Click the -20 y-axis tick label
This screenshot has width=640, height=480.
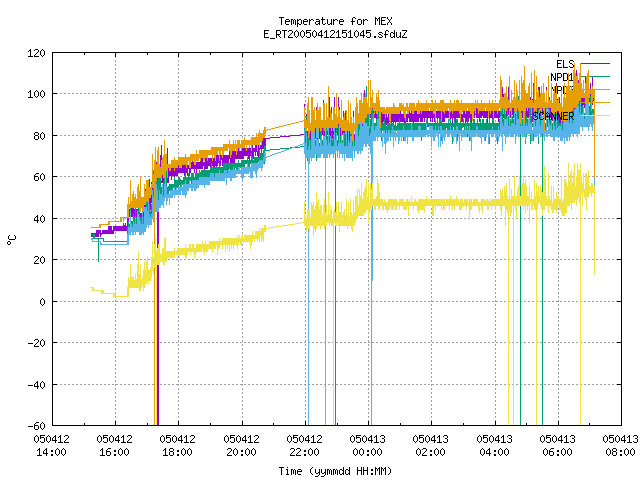[37, 343]
